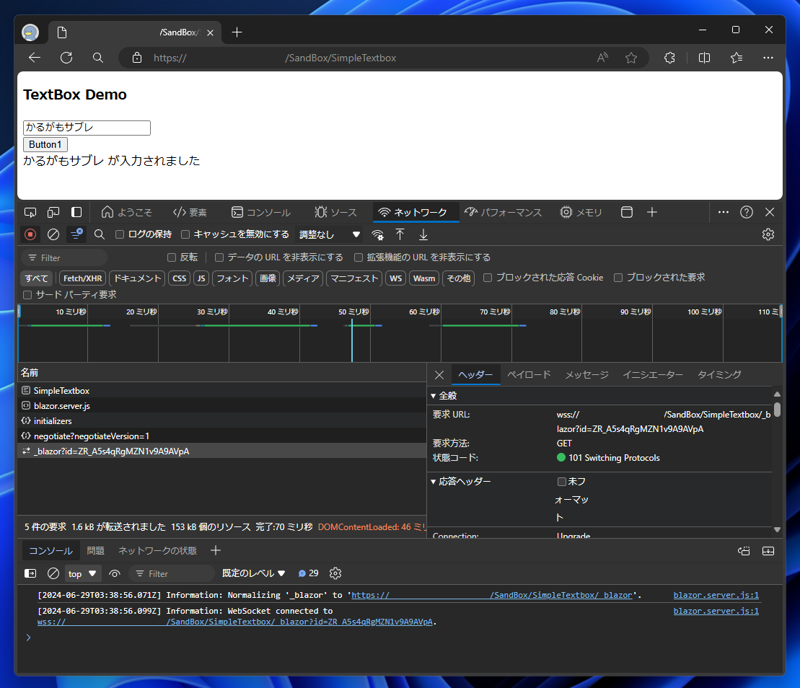800x688 pixels.
Task: Add more DevTools tools with plus icon
Action: [652, 212]
